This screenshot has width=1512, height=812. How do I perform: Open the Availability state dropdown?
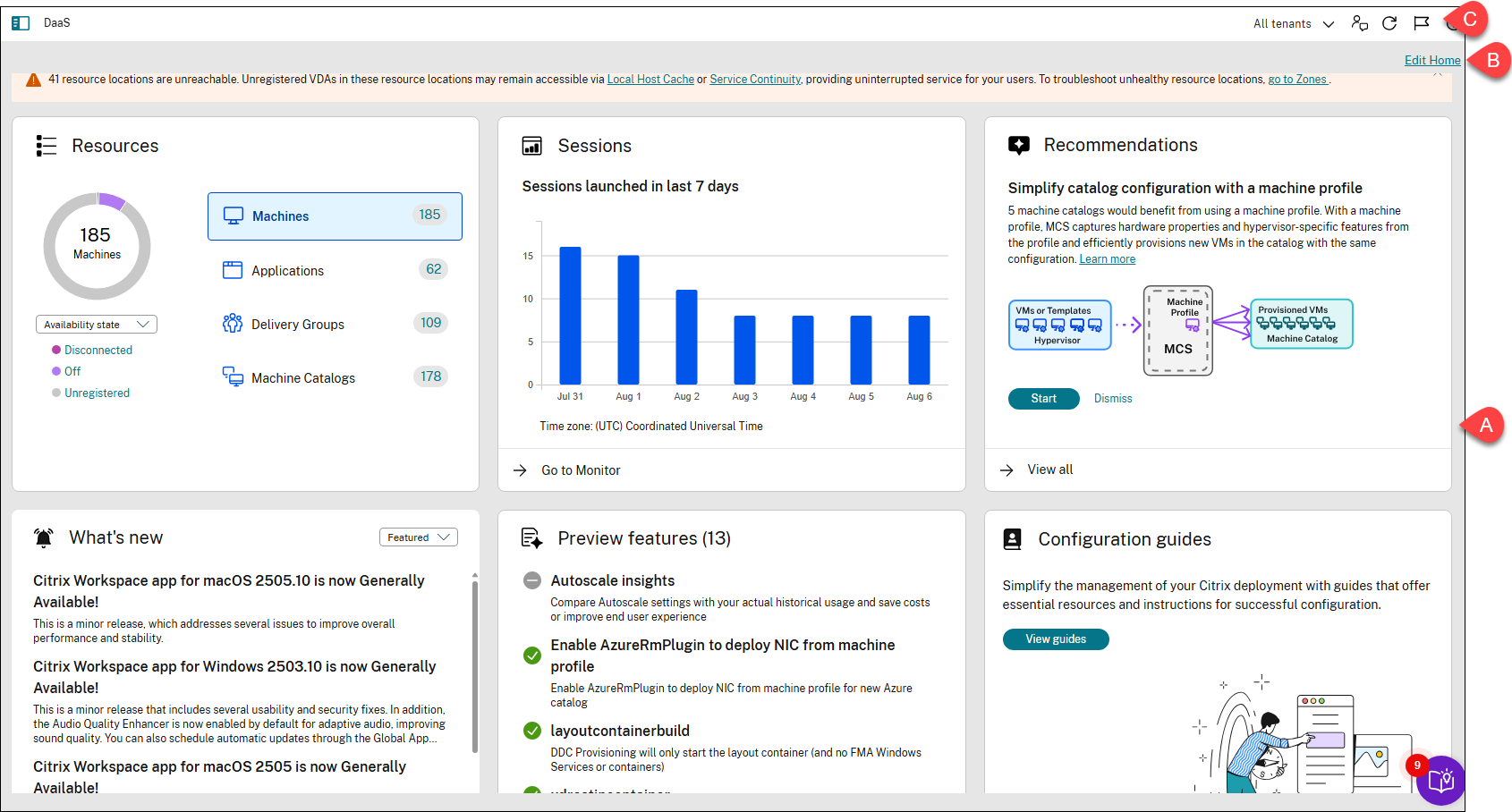click(97, 325)
